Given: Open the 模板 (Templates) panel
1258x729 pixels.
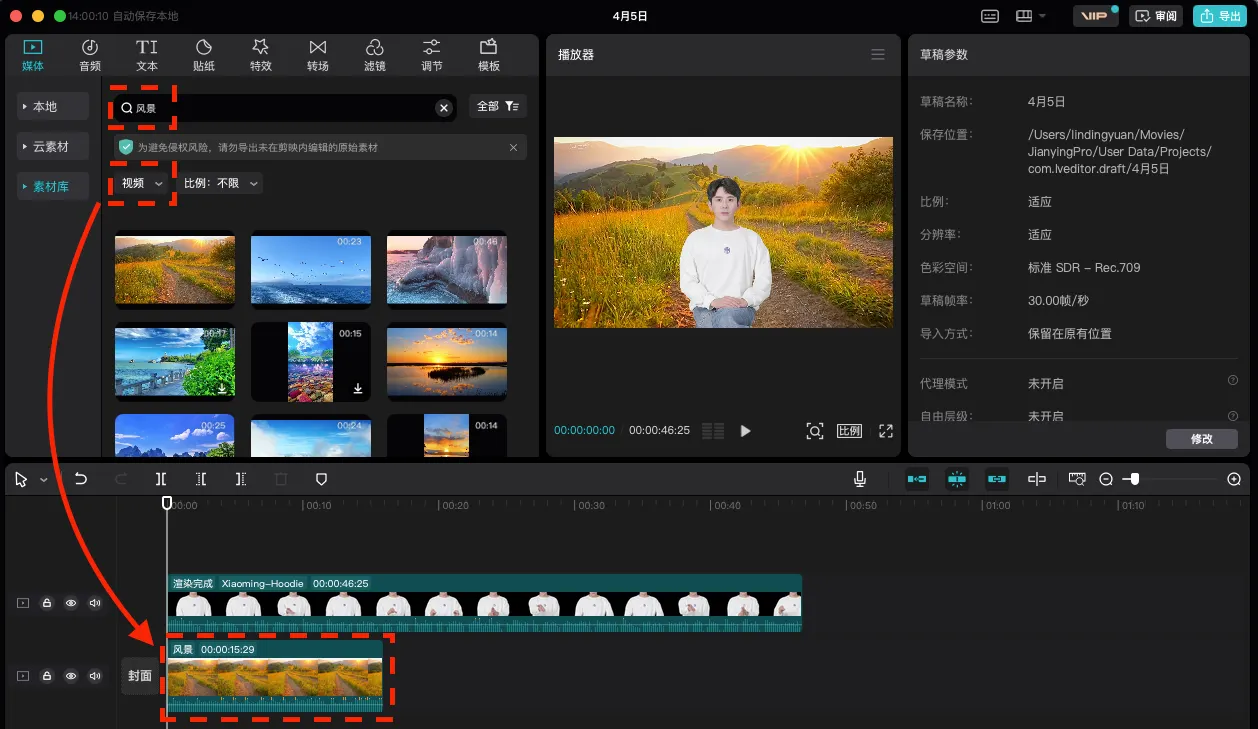Looking at the screenshot, I should [x=489, y=55].
